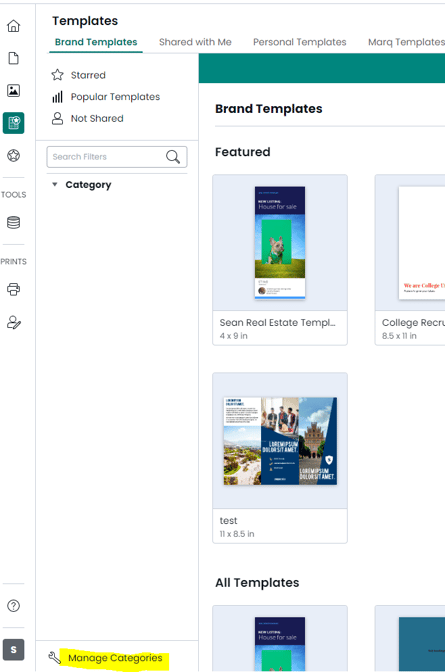Switch to Shared with Me tab
This screenshot has width=445, height=672.
coord(195,42)
